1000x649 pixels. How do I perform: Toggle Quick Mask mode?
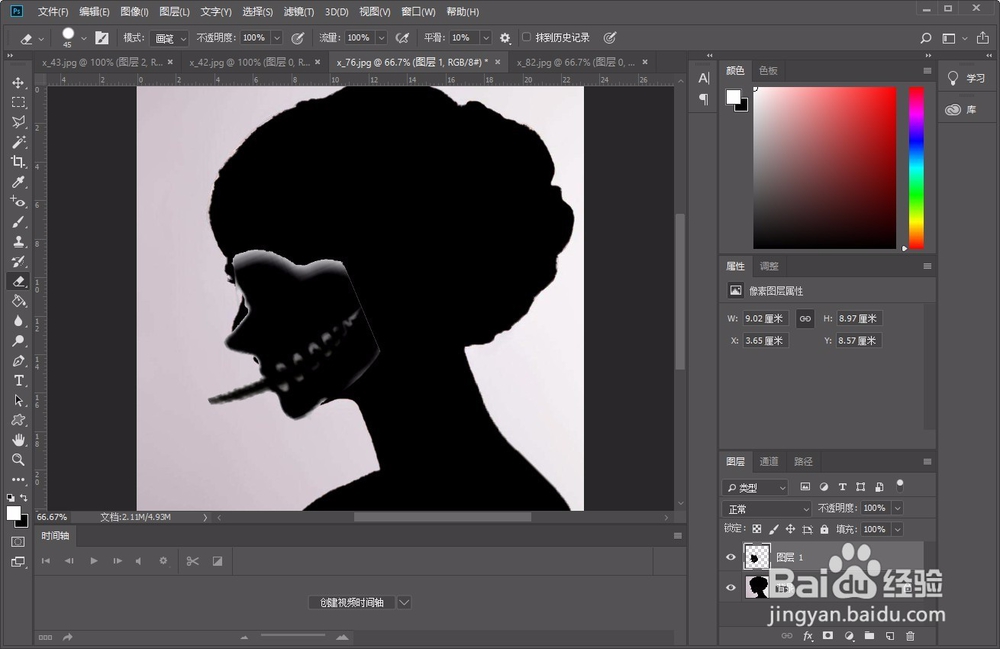18,542
